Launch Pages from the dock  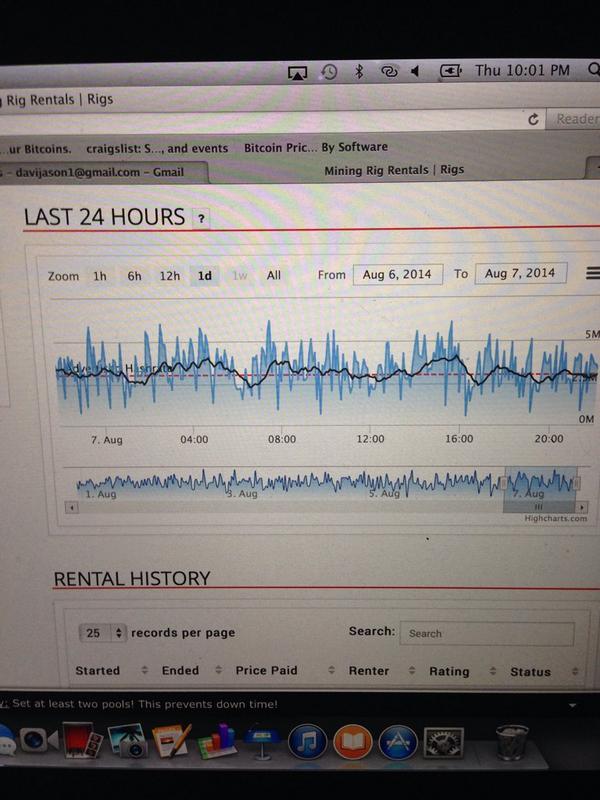[x=171, y=741]
